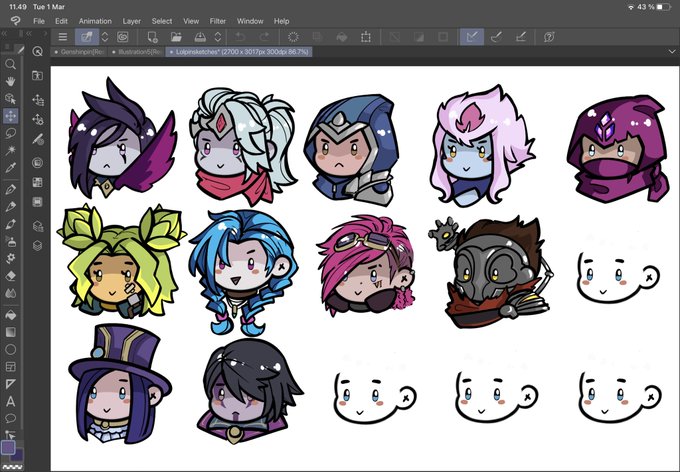Expand options arrows beside Save icon
Viewport: 680px width, 472px height.
click(218, 37)
